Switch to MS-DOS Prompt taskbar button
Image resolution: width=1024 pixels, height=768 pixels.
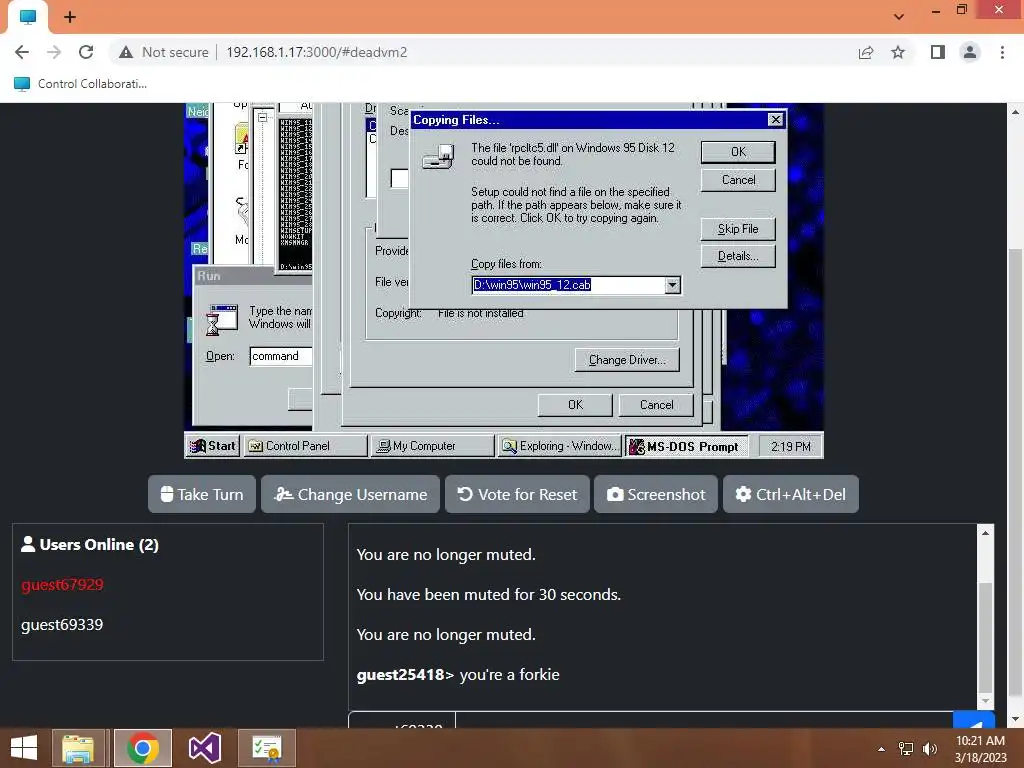tap(686, 446)
